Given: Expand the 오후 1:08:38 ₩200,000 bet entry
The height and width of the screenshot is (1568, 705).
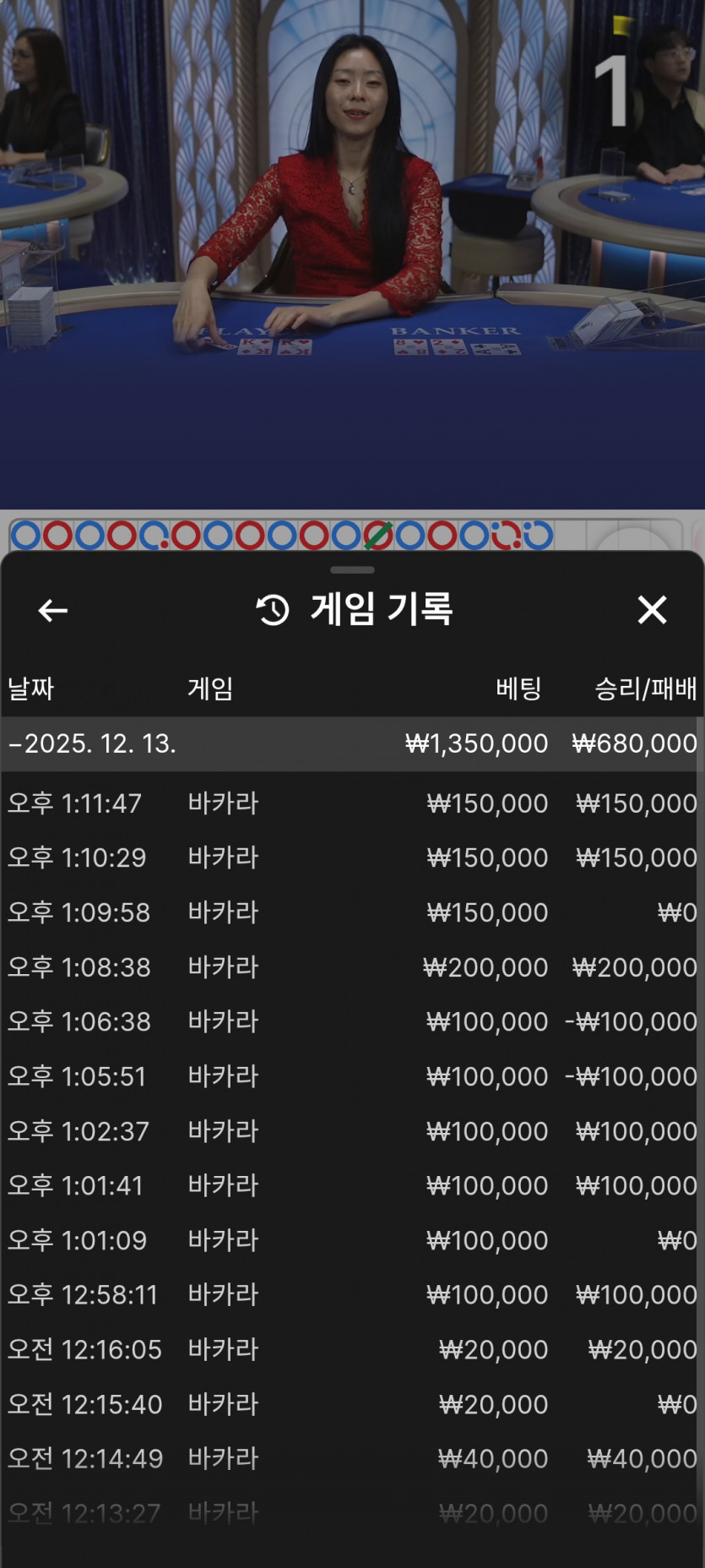Looking at the screenshot, I should (x=352, y=966).
